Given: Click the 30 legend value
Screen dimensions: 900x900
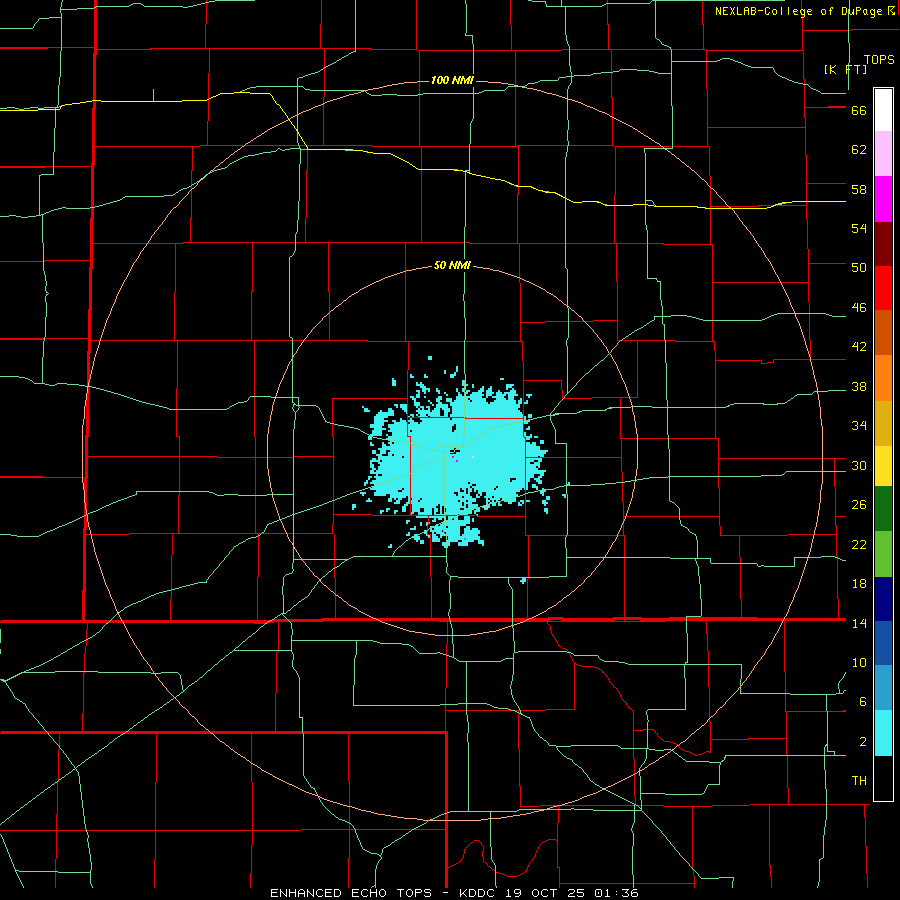Looking at the screenshot, I should pyautogui.click(x=859, y=465).
